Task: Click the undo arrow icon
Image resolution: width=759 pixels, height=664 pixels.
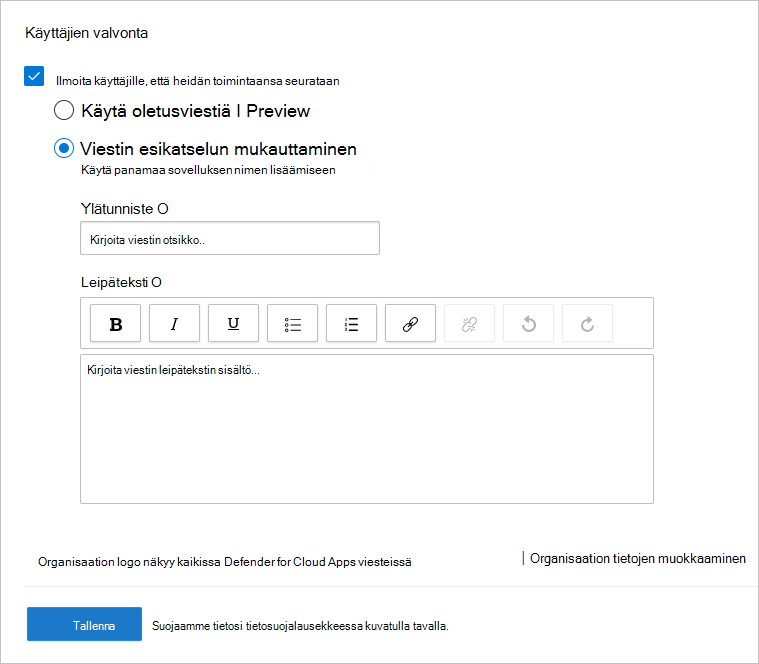Action: (529, 323)
